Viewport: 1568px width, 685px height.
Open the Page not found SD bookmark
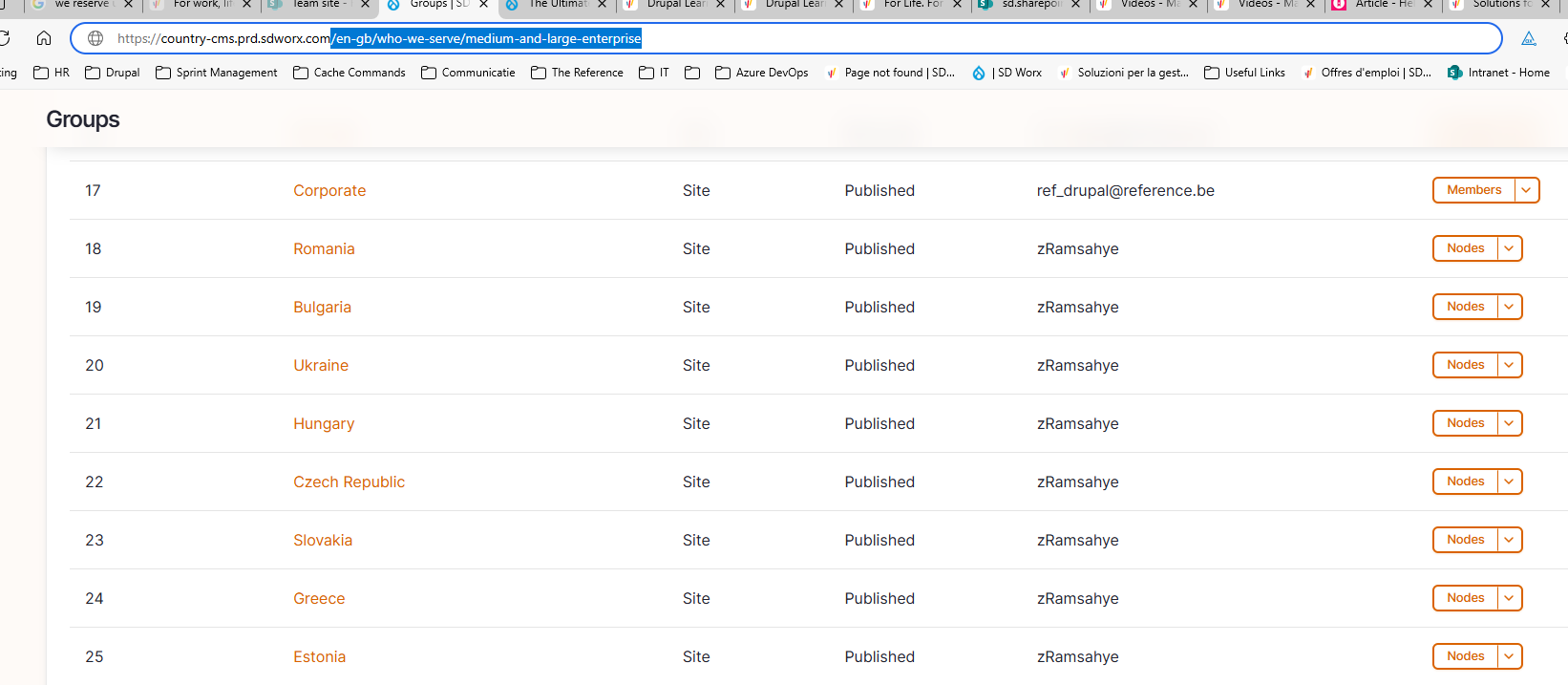pos(890,73)
